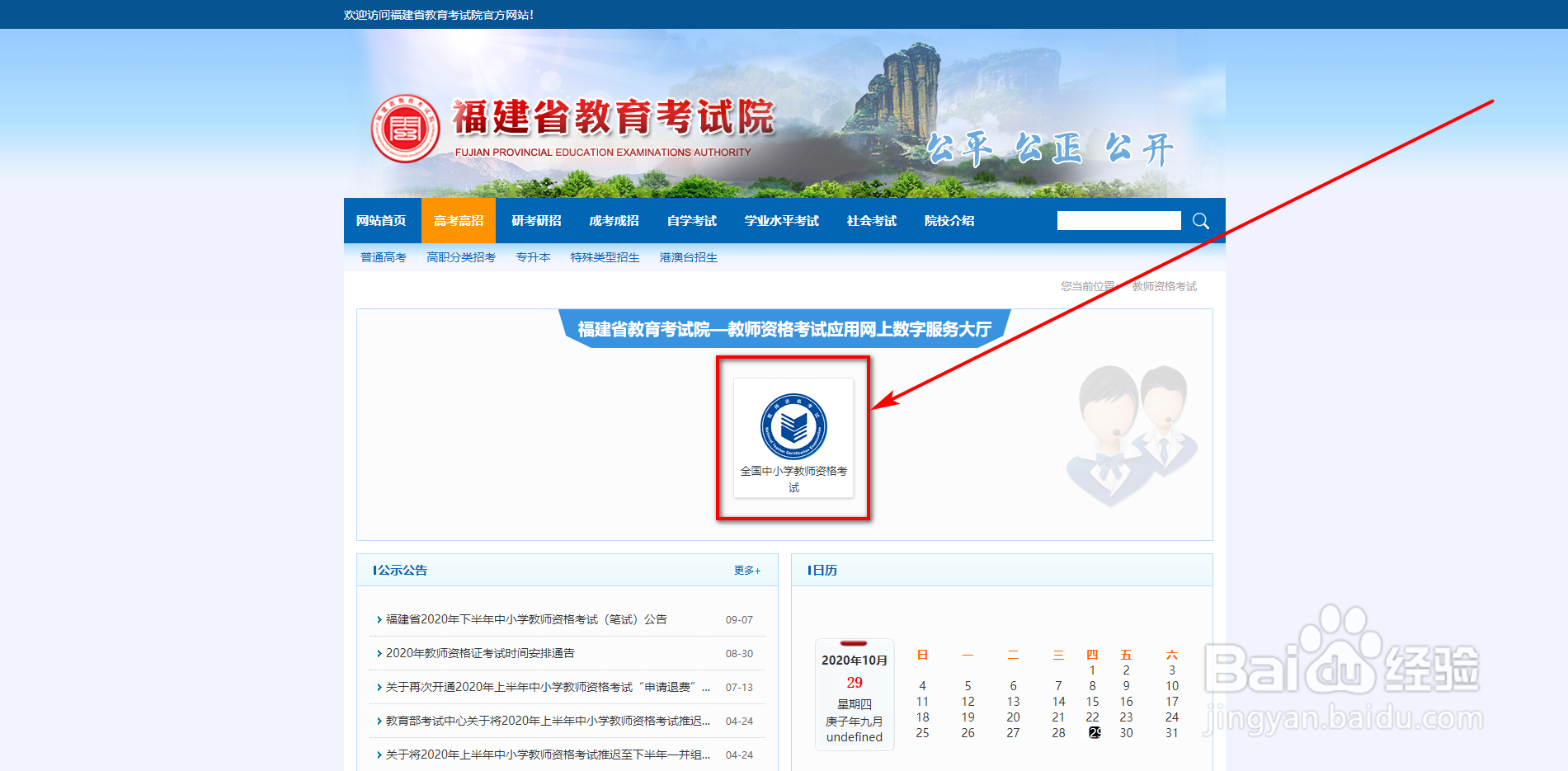Open the 成考成招 menu
This screenshot has height=771, width=1568.
click(x=612, y=220)
